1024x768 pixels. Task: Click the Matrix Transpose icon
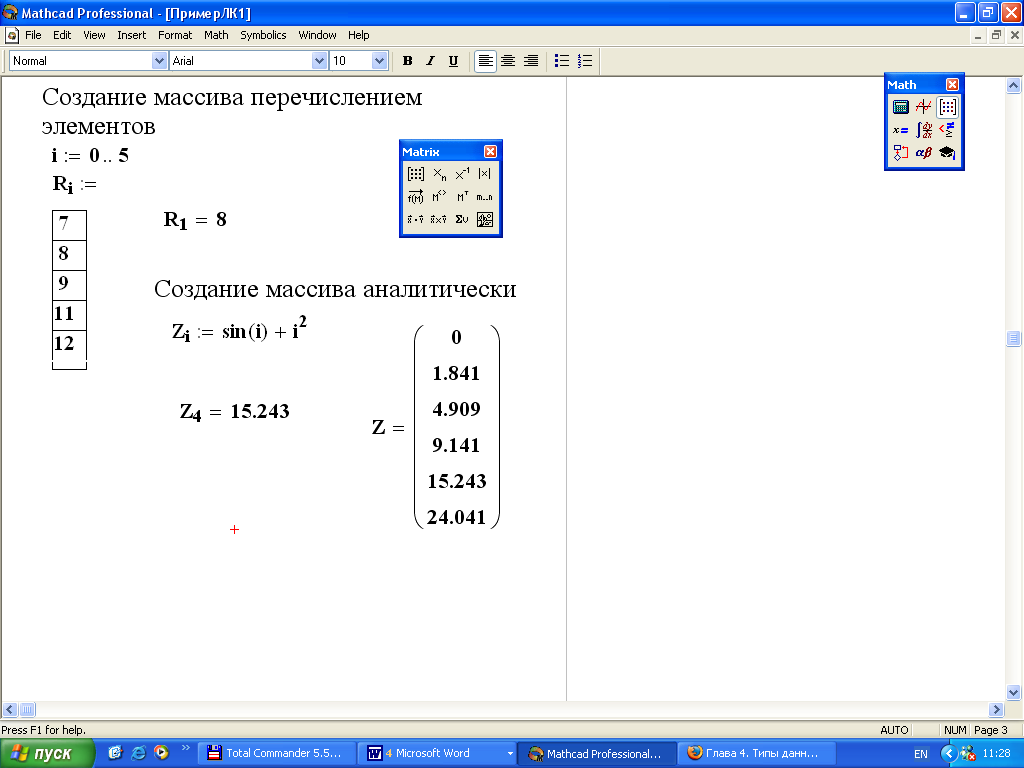click(462, 197)
